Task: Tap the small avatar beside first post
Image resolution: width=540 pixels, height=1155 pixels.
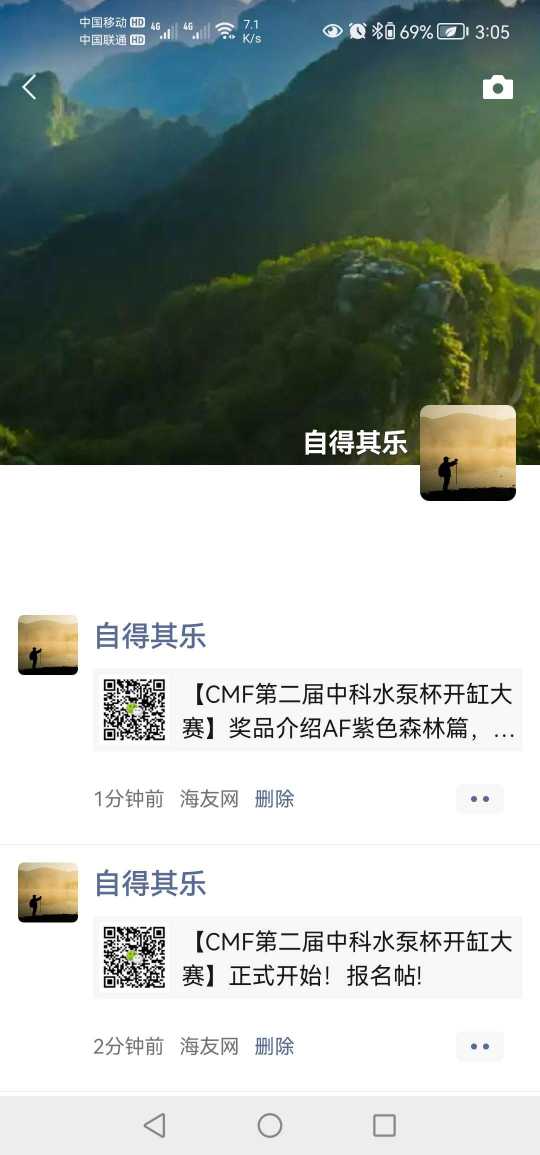Action: click(48, 645)
